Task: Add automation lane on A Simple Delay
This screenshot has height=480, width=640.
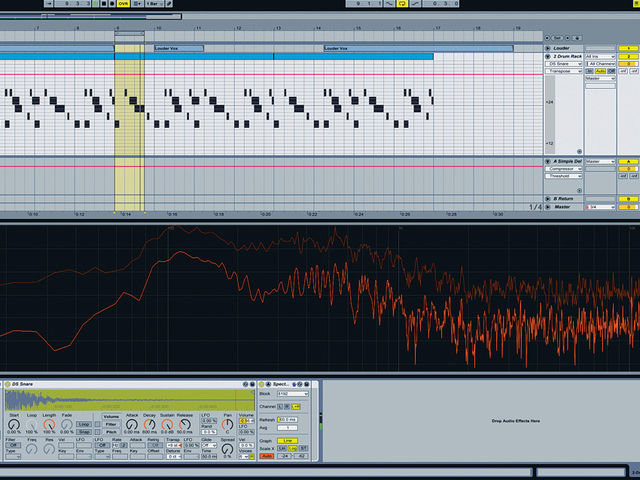Action: click(x=579, y=191)
